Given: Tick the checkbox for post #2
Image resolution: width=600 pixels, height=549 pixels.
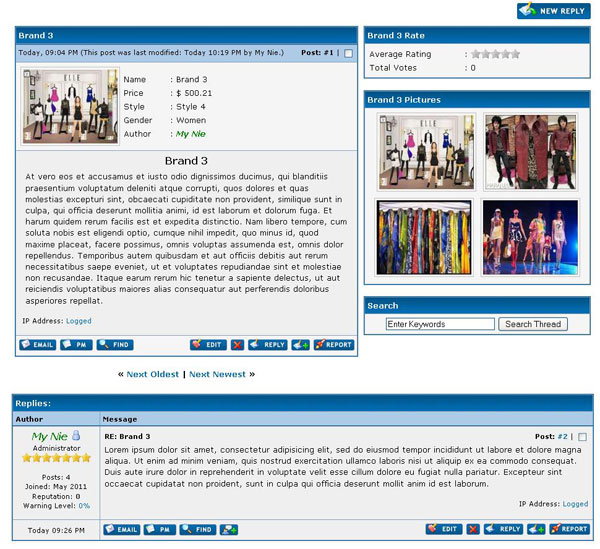Looking at the screenshot, I should coord(583,437).
